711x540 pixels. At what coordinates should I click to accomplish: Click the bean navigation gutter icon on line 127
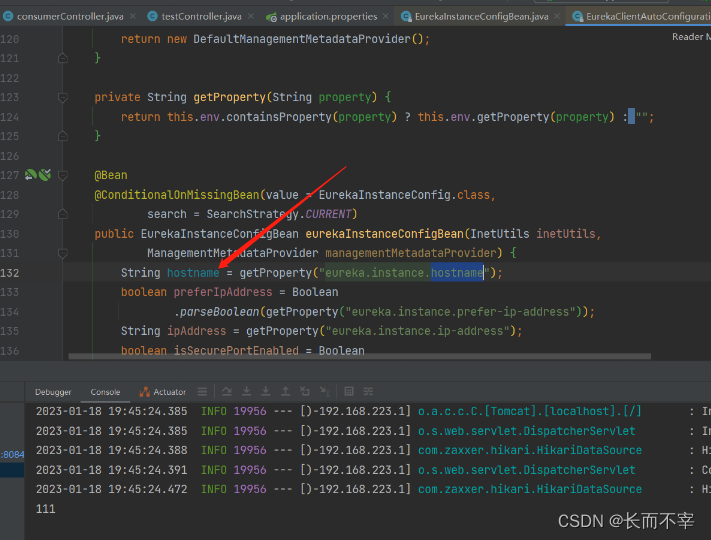(30, 175)
